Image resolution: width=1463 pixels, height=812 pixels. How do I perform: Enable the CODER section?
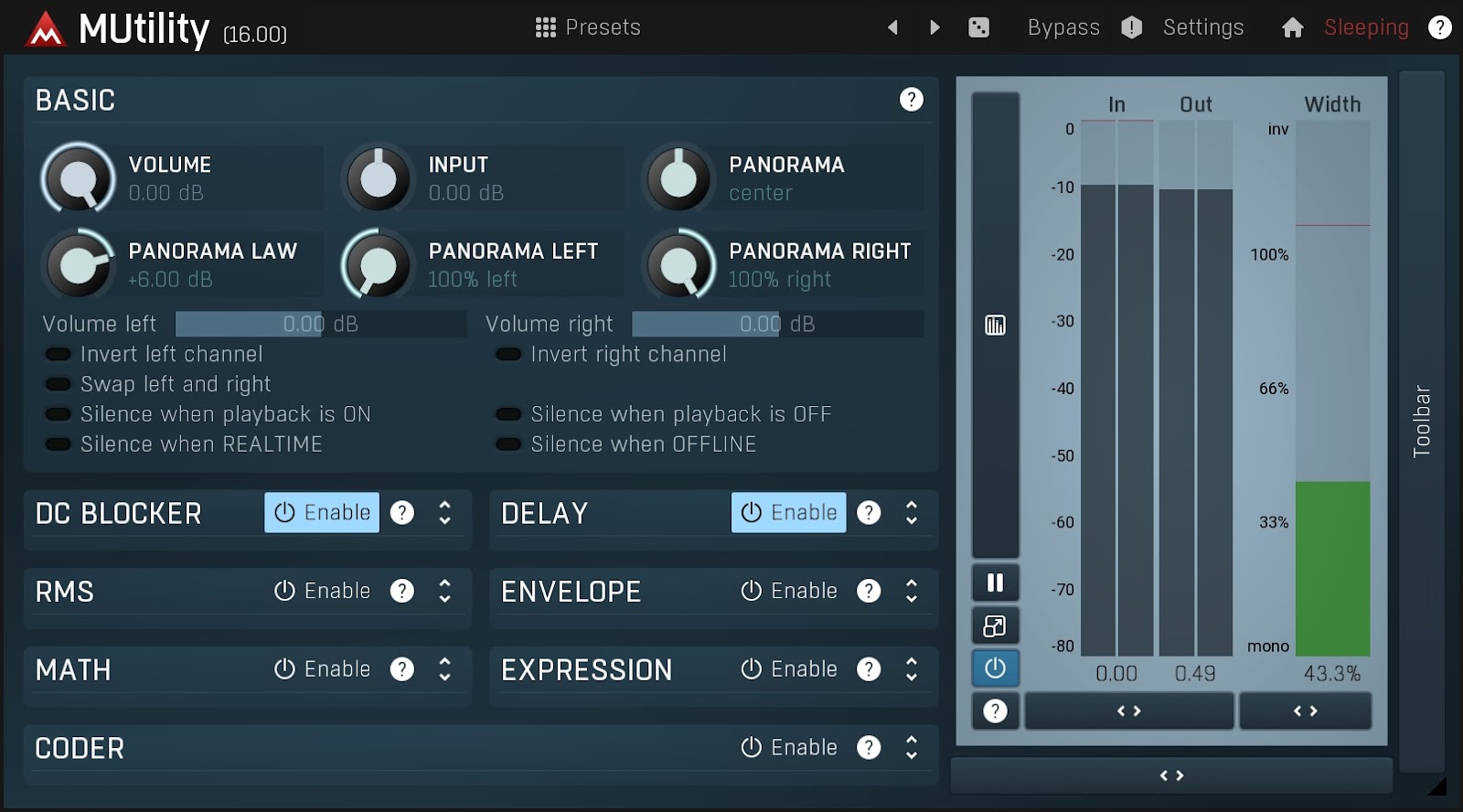(x=788, y=748)
